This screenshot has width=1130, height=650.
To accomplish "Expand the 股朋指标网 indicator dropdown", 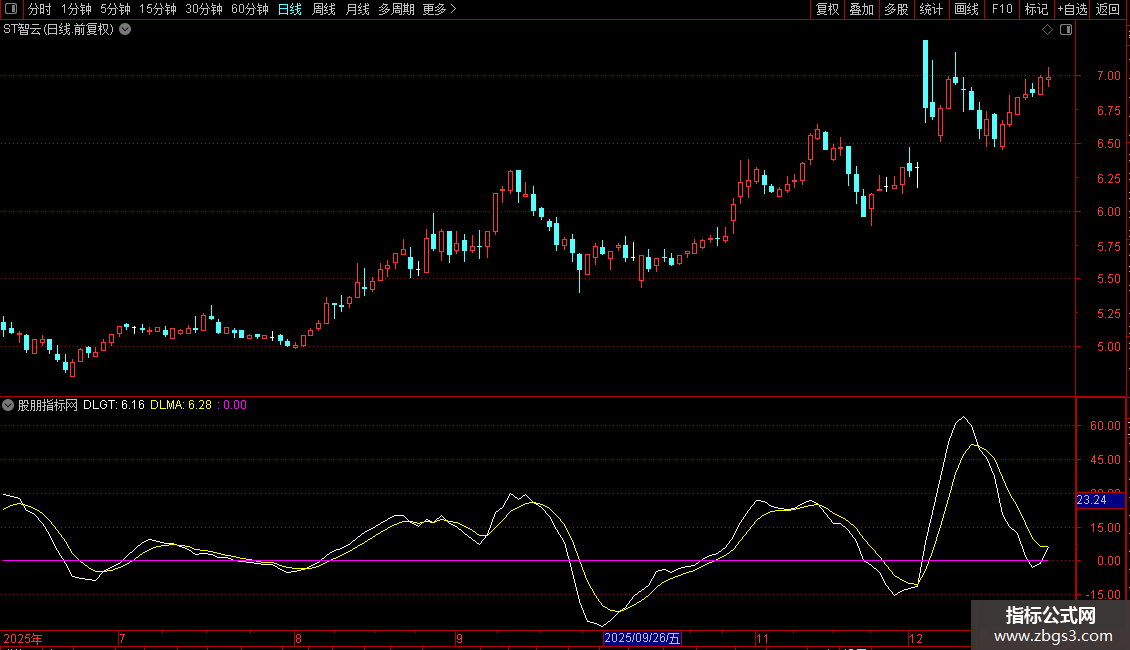I will (x=9, y=405).
